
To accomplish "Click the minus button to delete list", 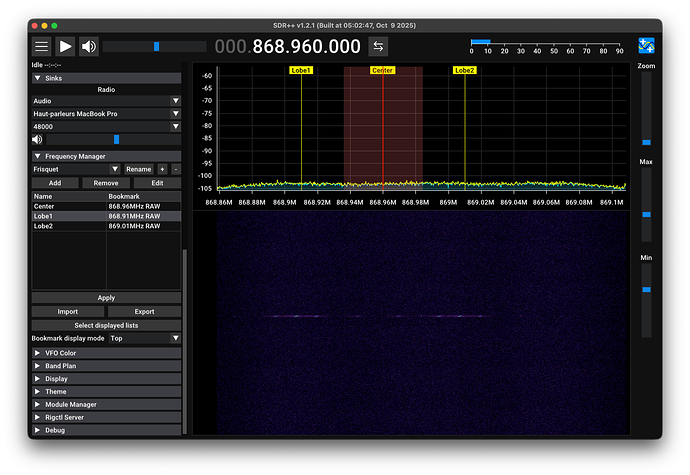I will coord(176,170).
